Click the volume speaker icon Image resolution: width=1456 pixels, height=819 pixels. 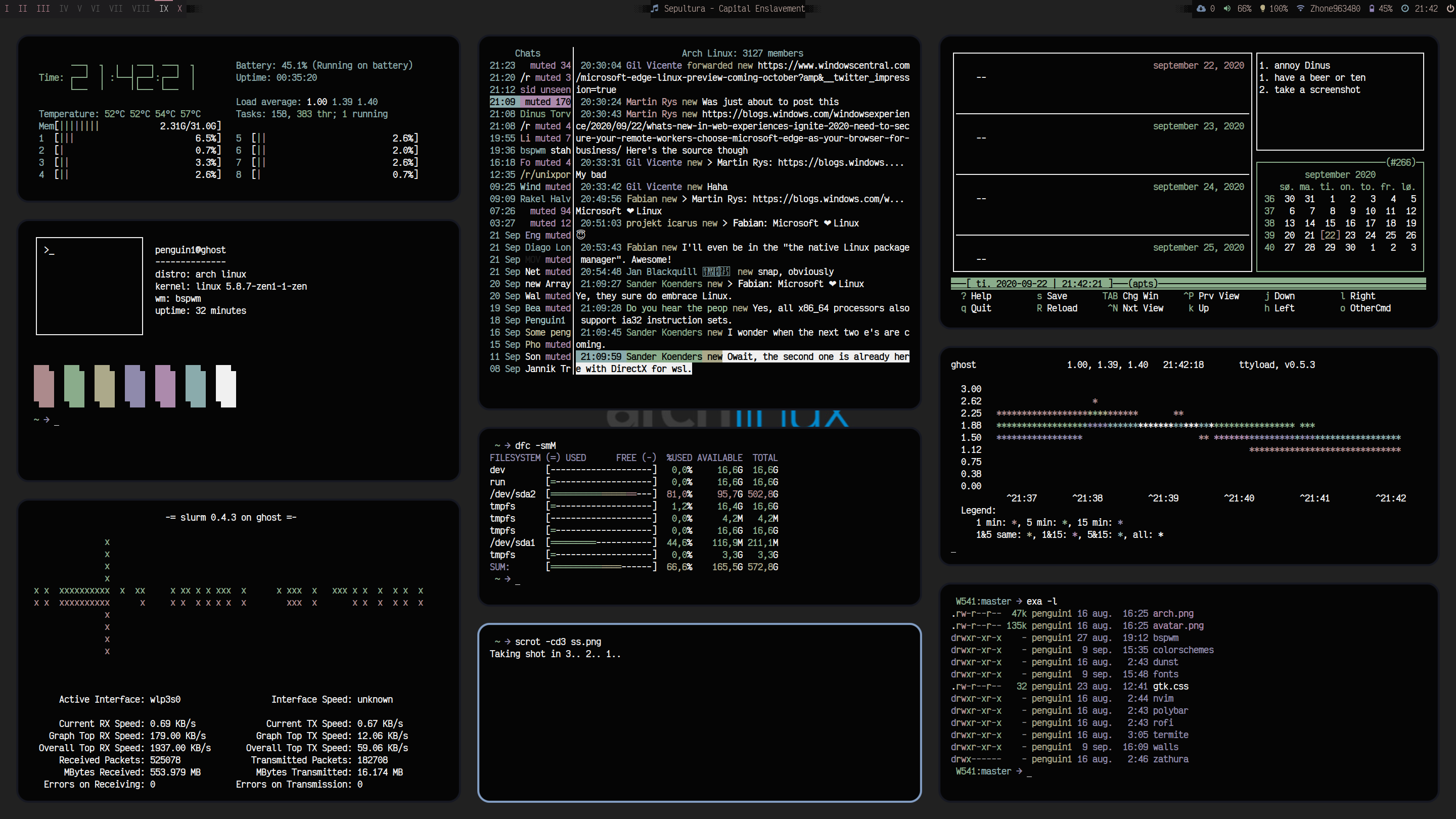(x=1227, y=9)
